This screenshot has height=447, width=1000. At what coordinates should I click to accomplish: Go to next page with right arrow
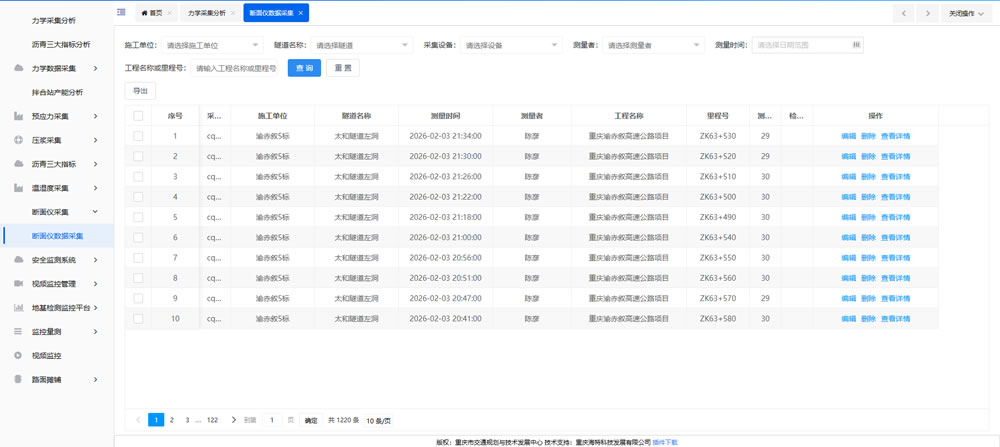234,420
